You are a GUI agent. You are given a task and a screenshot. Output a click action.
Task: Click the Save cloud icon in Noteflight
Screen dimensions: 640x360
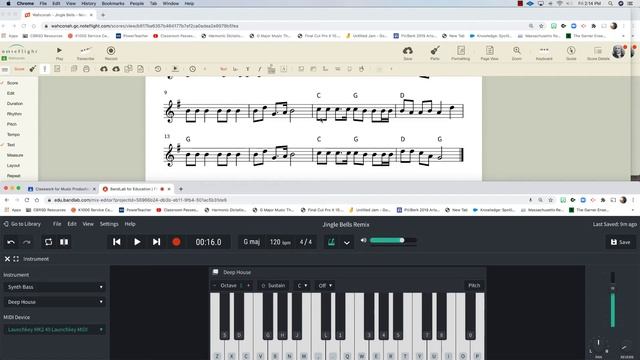[x=407, y=53]
